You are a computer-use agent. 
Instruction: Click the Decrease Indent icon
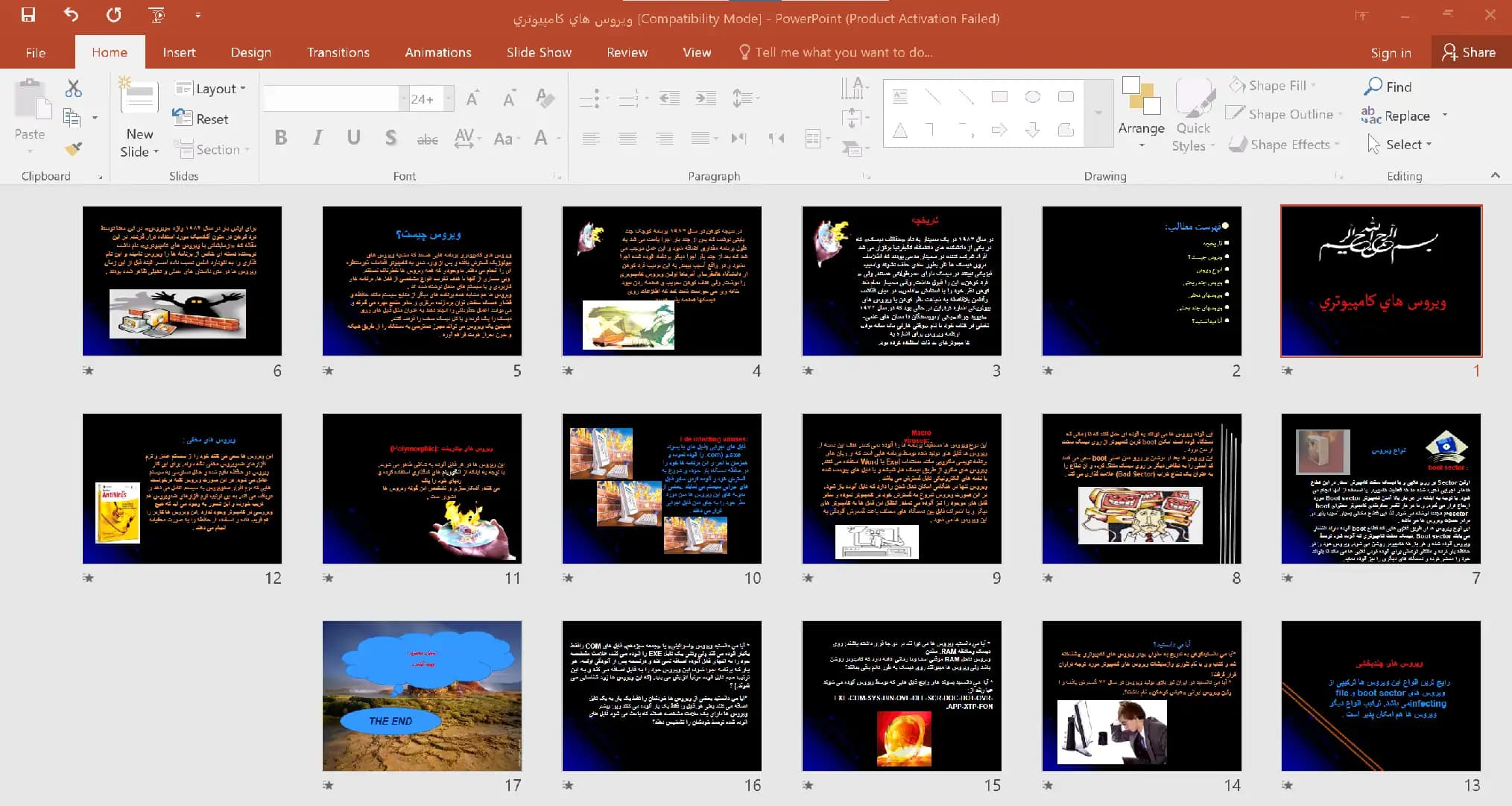coord(669,98)
